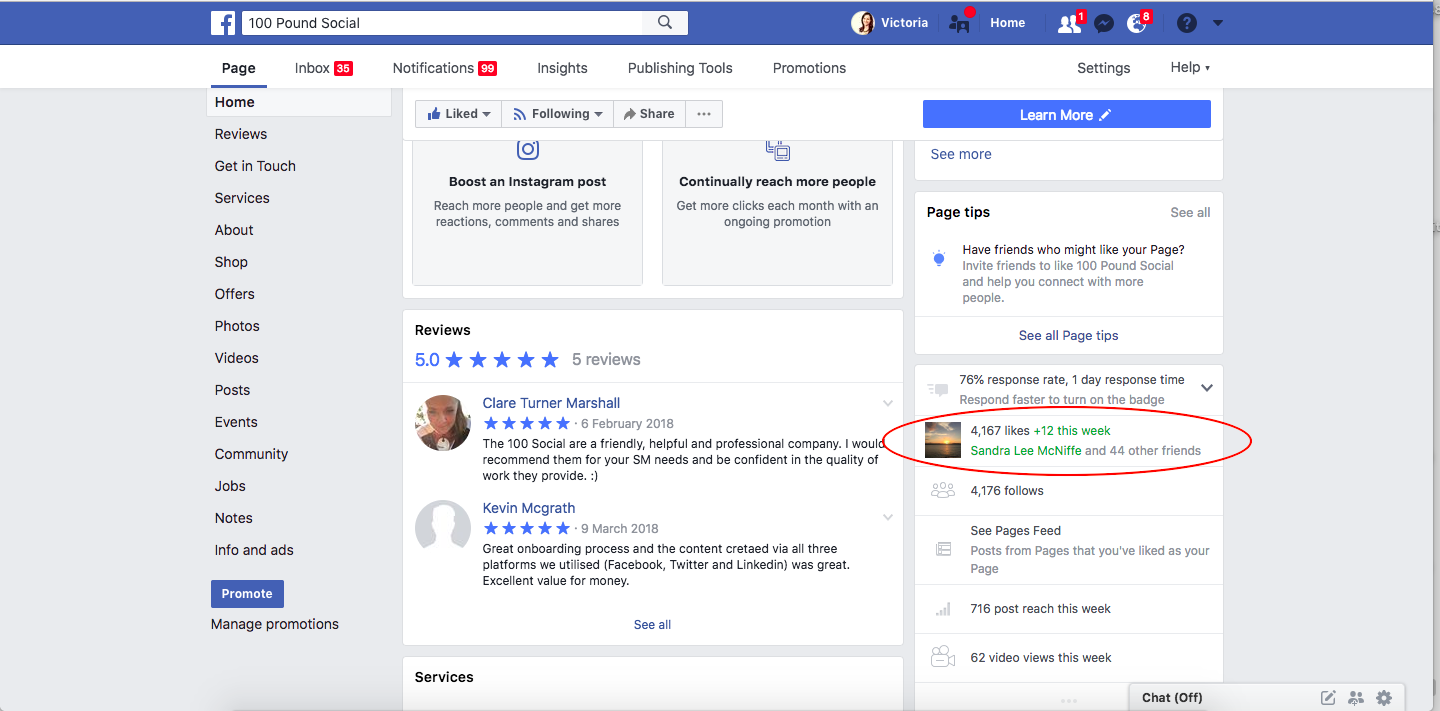
Task: Open the Settings tab
Action: tap(1103, 68)
